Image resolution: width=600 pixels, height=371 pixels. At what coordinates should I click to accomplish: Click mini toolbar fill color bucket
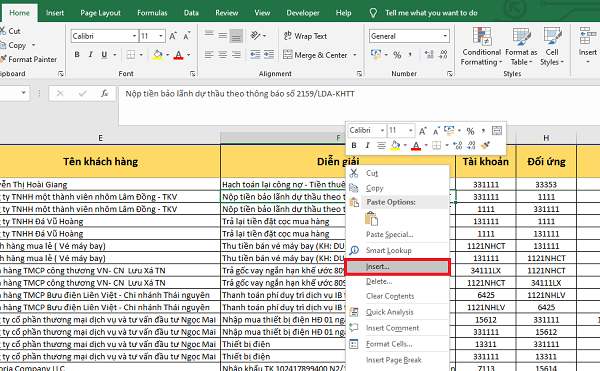coord(395,145)
